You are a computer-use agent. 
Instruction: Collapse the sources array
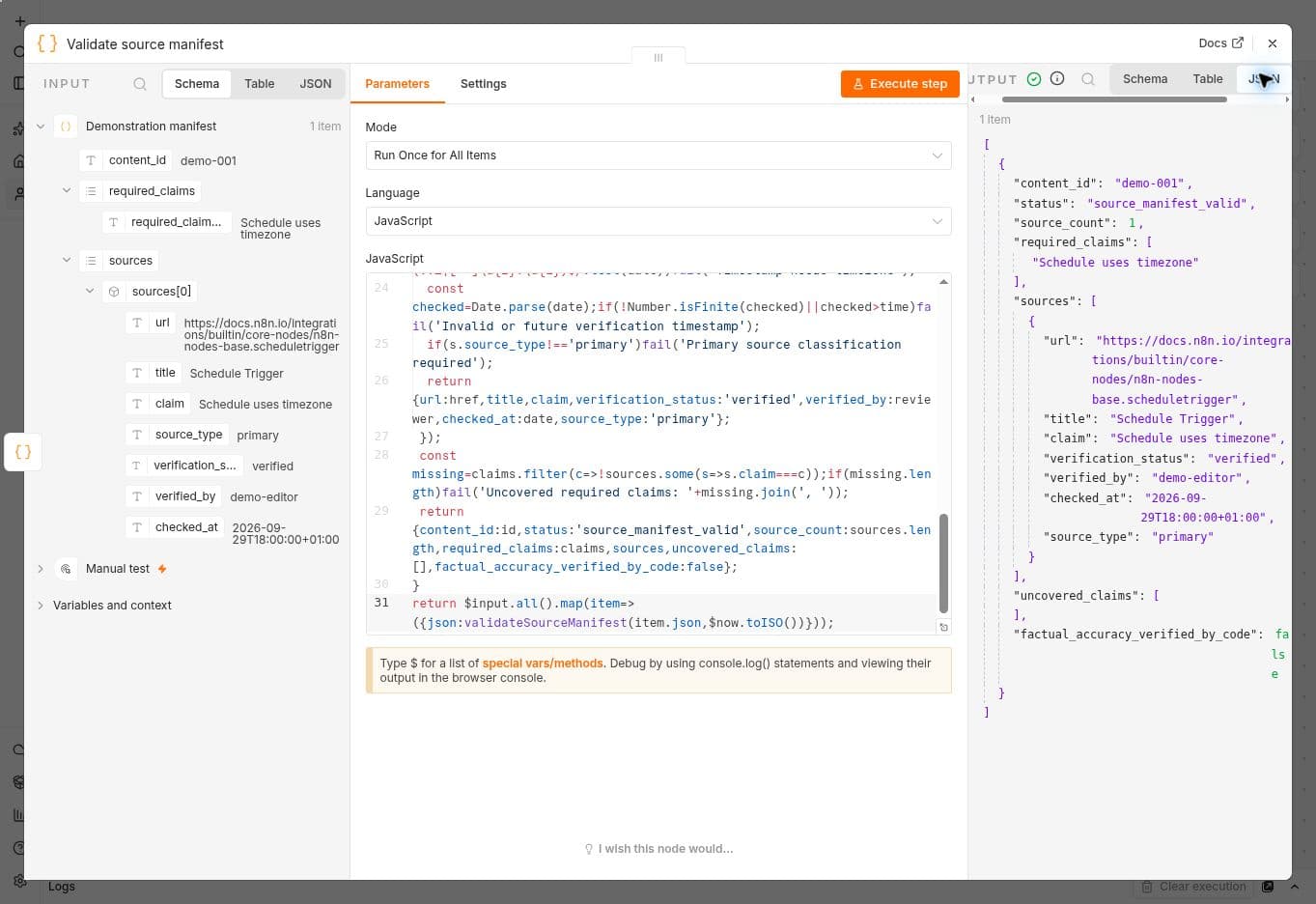(67, 261)
